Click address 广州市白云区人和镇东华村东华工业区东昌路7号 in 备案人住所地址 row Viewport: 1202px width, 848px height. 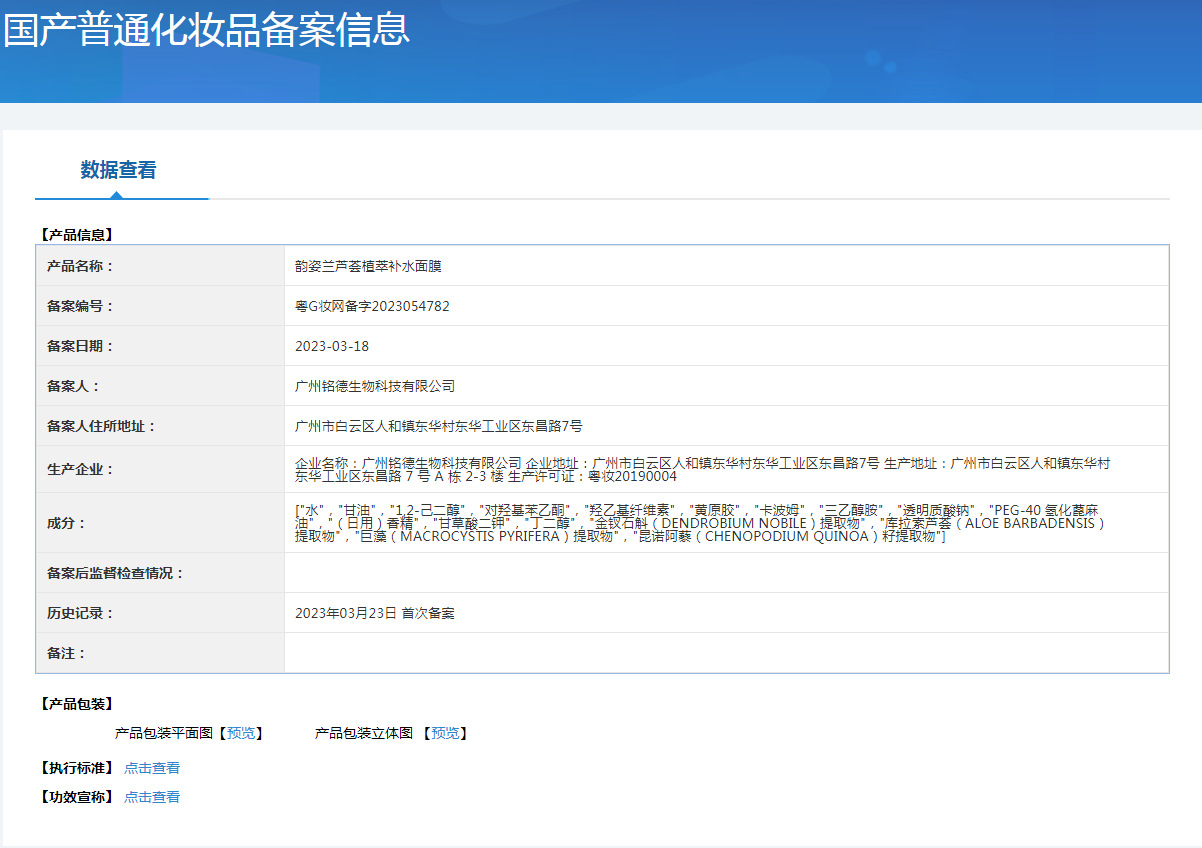(439, 426)
